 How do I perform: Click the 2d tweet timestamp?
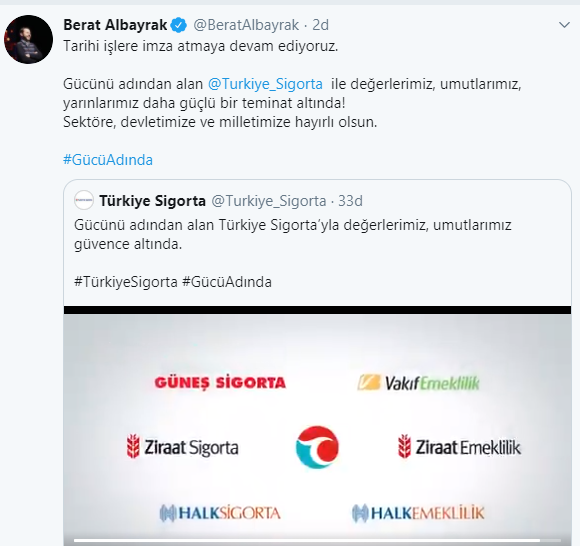[320, 25]
